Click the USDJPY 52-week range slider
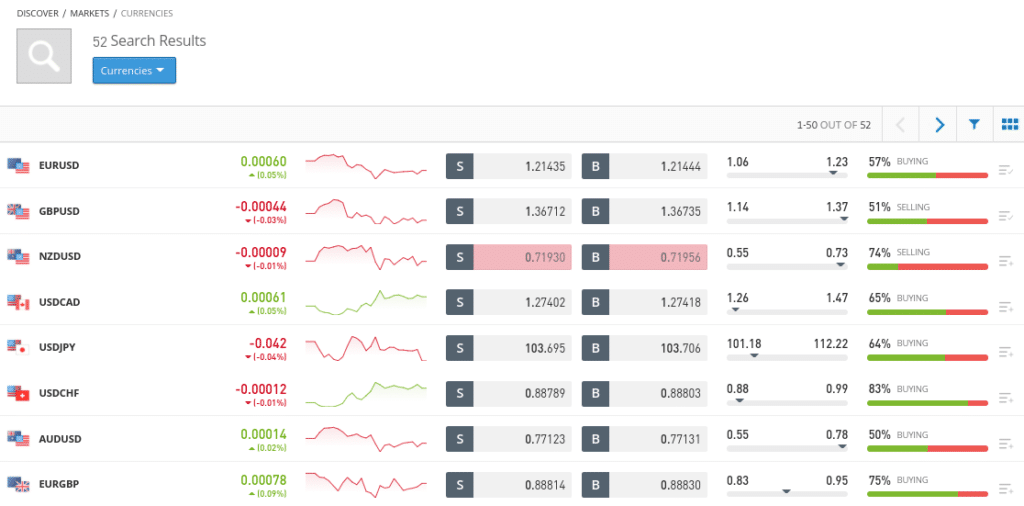1024x506 pixels. point(787,356)
